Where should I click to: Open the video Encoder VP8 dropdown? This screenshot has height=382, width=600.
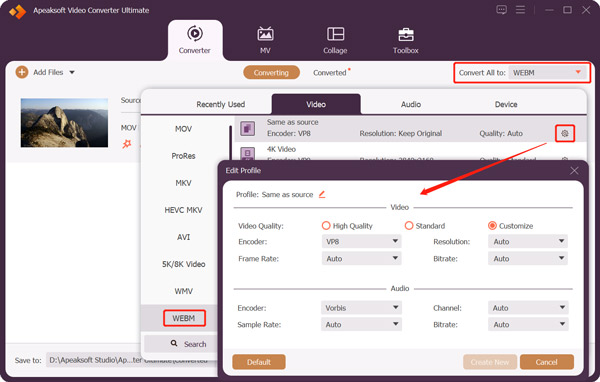point(362,242)
